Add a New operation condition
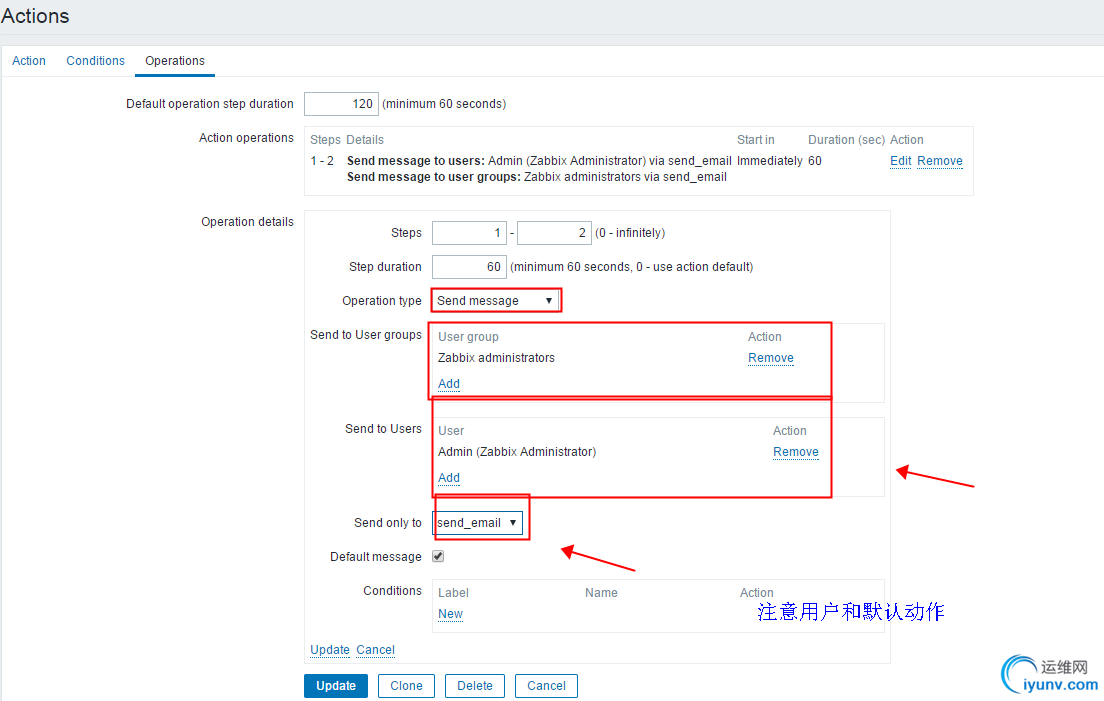The width and height of the screenshot is (1104, 701). pos(450,614)
